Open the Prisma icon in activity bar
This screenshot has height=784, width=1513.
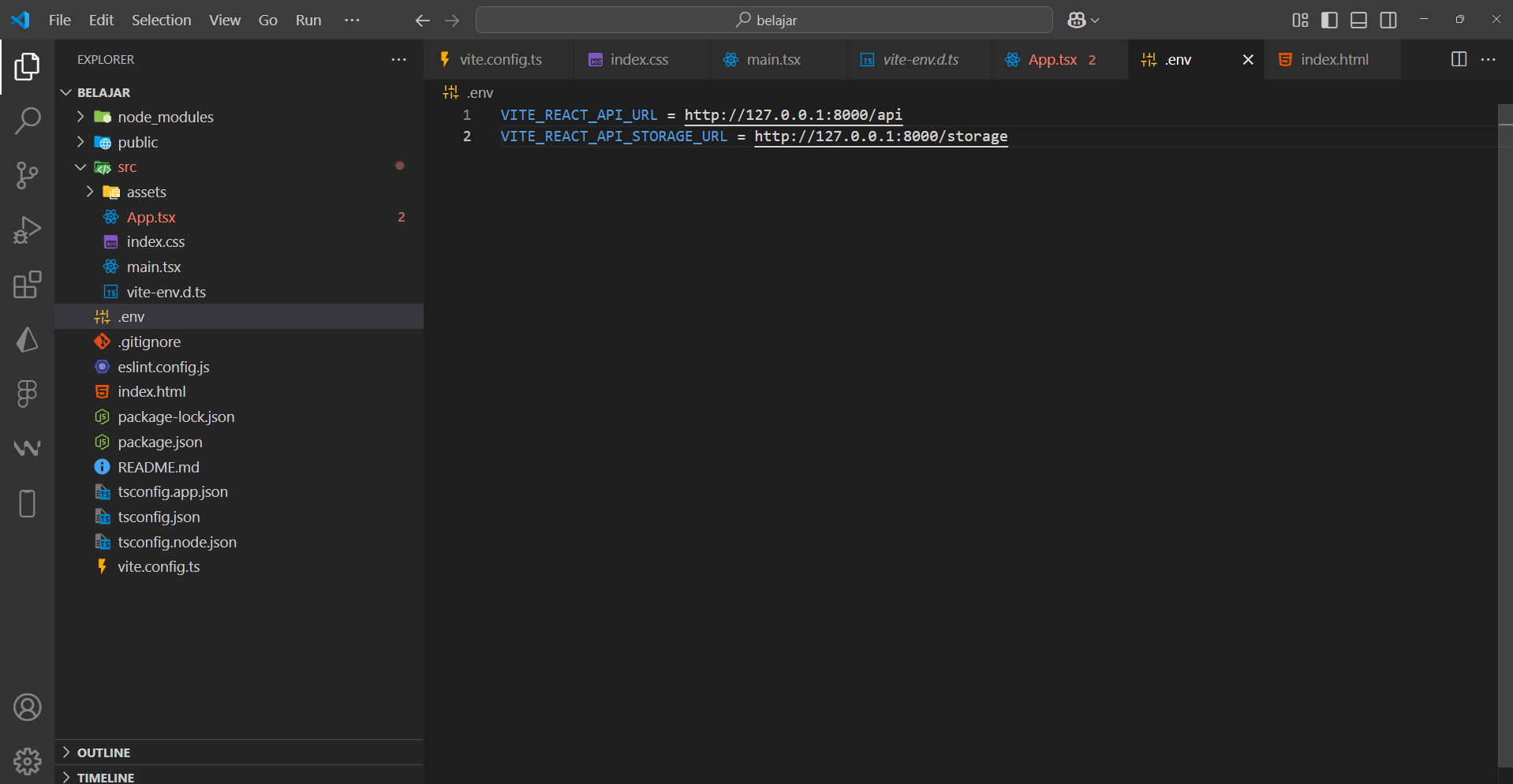27,340
